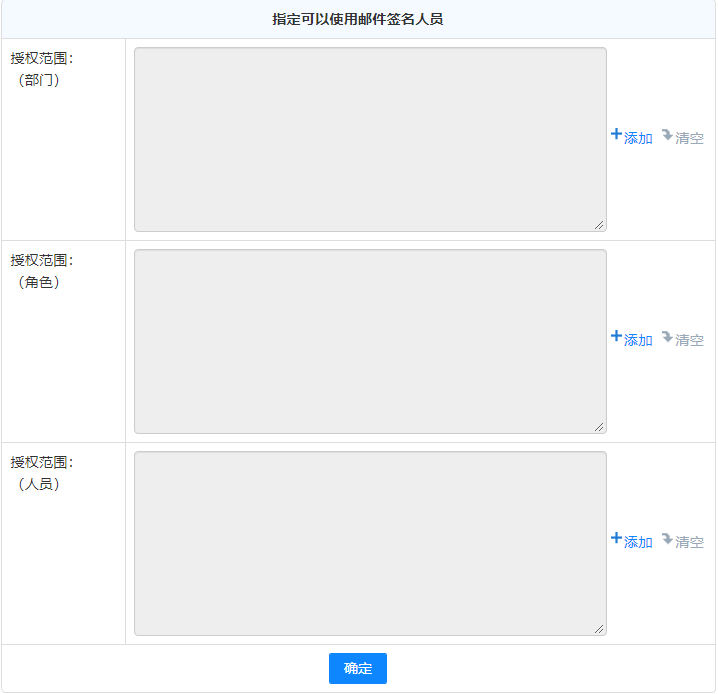
Task: Click the clear arrow icon in personnel row
Action: [667, 539]
